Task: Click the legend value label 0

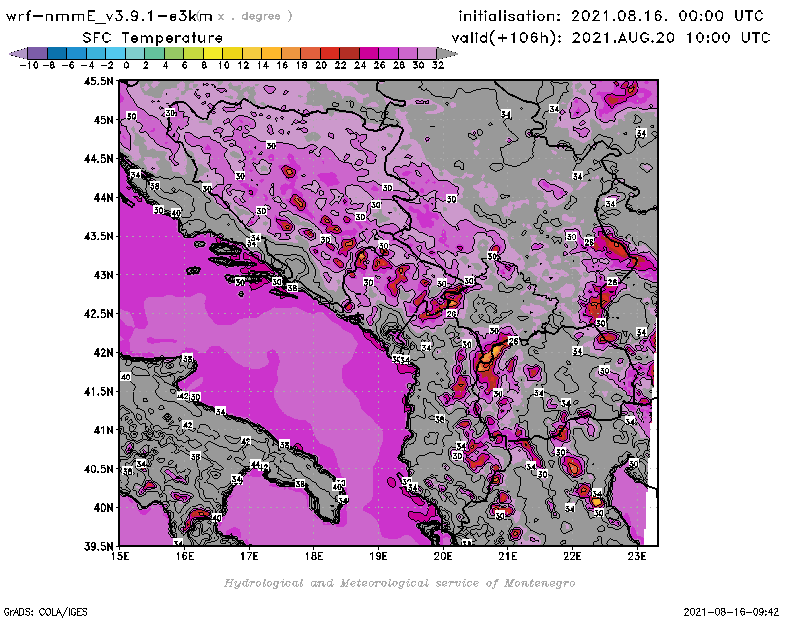Action: tap(126, 65)
